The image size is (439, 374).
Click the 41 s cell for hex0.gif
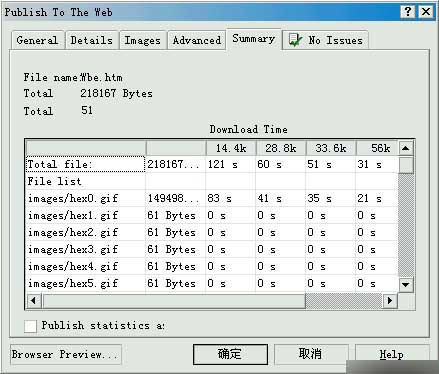281,199
